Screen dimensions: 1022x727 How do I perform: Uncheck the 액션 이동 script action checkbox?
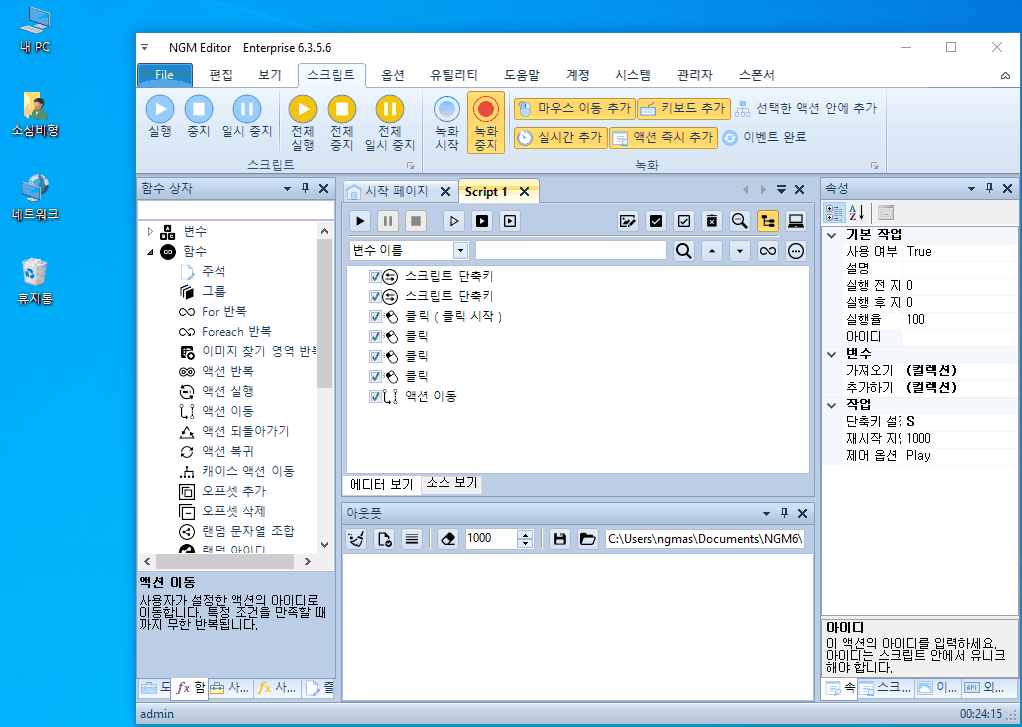coord(375,396)
